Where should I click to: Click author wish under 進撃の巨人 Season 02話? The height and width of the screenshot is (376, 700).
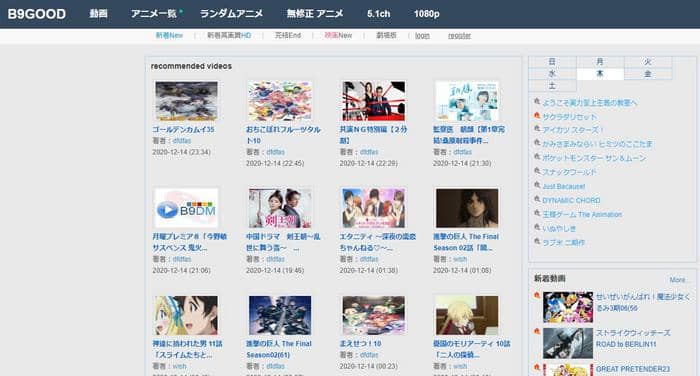click(x=460, y=259)
